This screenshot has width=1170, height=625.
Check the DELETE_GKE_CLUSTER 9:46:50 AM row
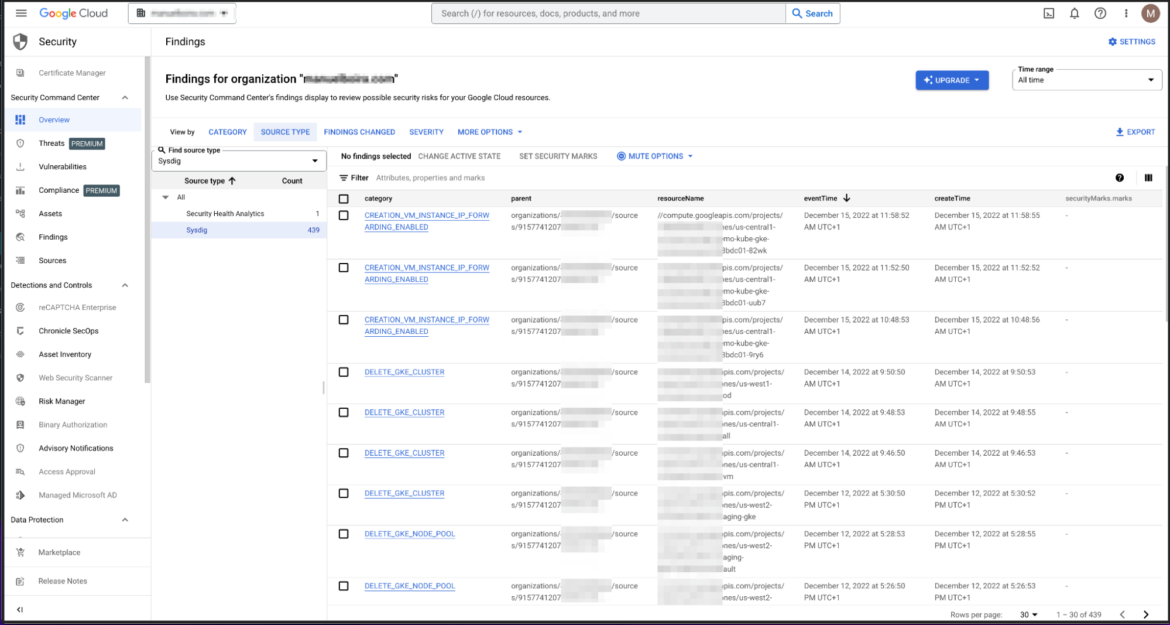point(343,453)
